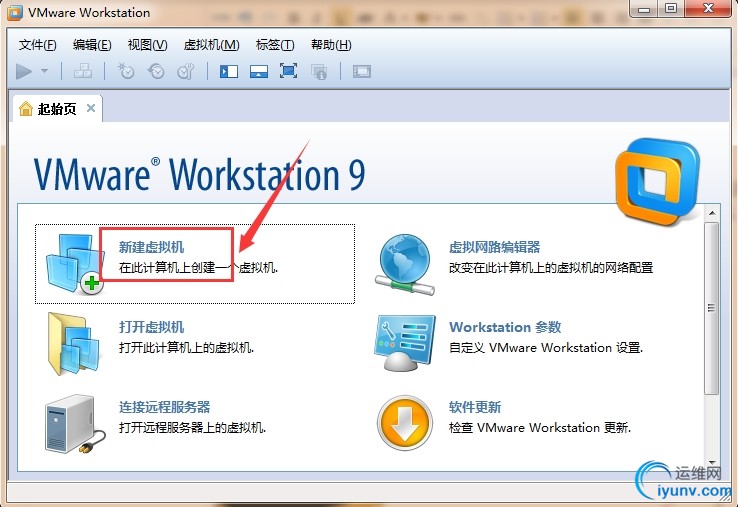This screenshot has height=507, width=738.
Task: Click text 改变在此计算机上的虚拟机的网络配置
Action: (x=551, y=268)
